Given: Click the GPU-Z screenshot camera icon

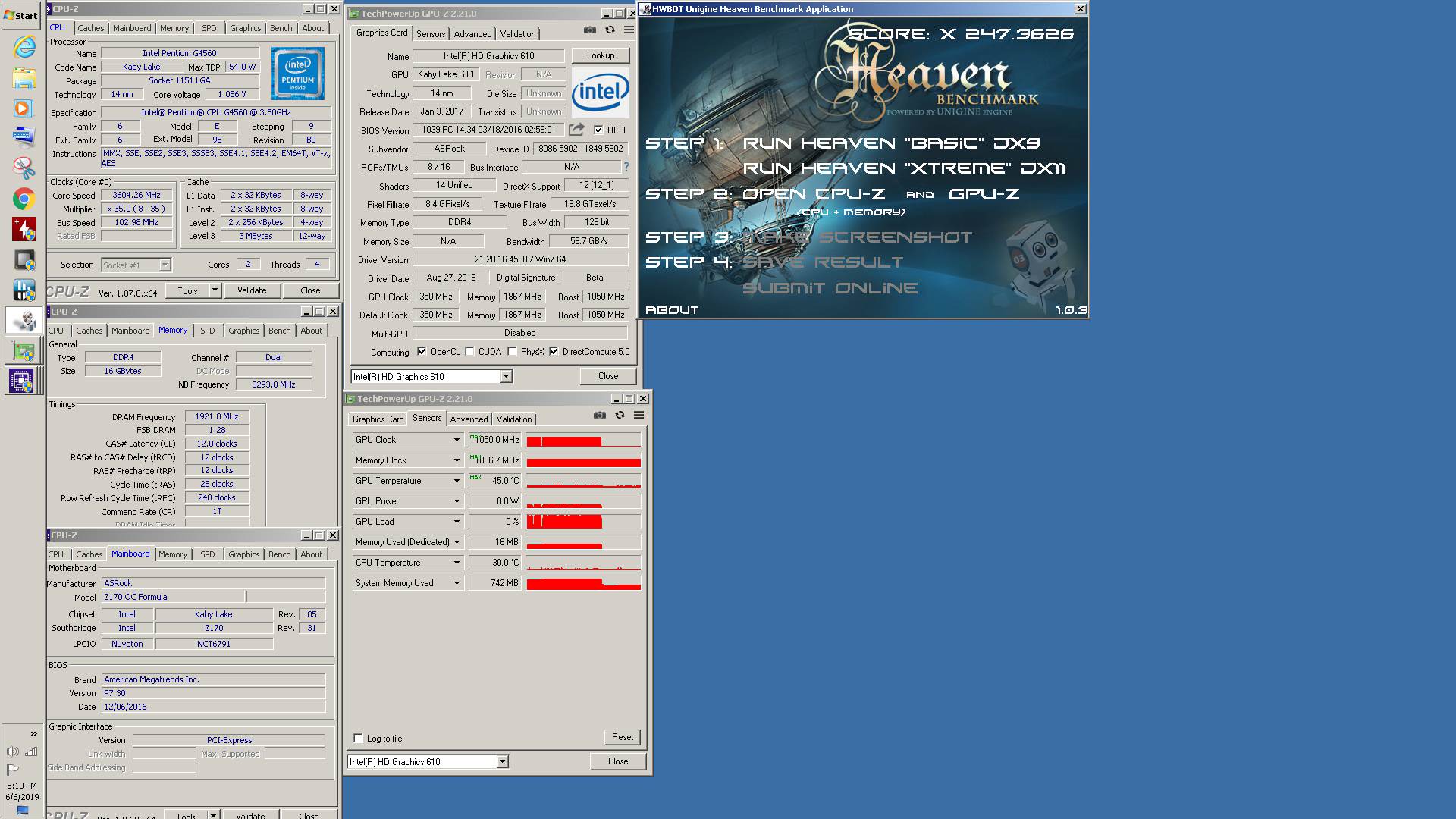Looking at the screenshot, I should tap(590, 30).
